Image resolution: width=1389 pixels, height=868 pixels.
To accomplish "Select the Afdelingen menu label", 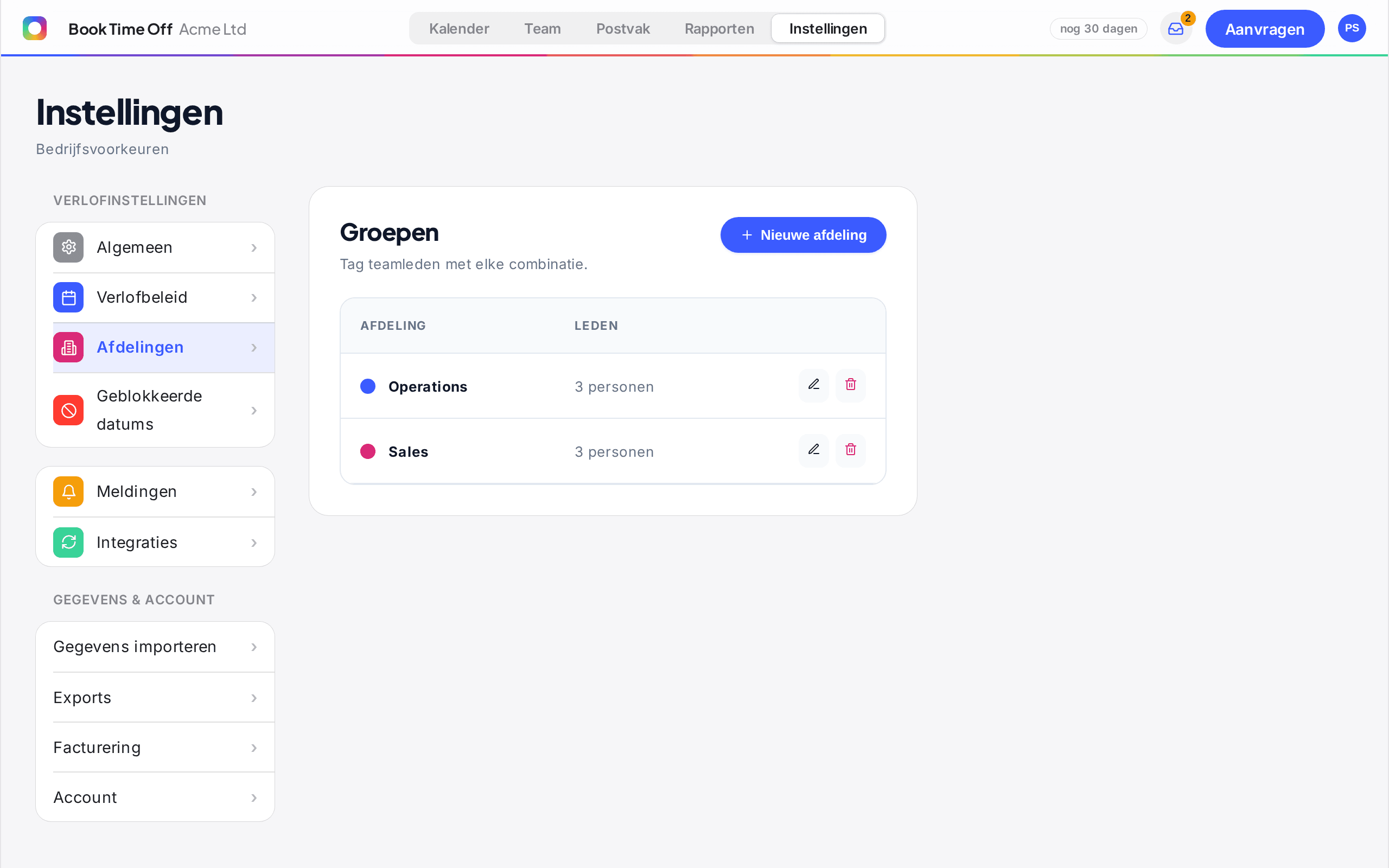I will point(140,347).
